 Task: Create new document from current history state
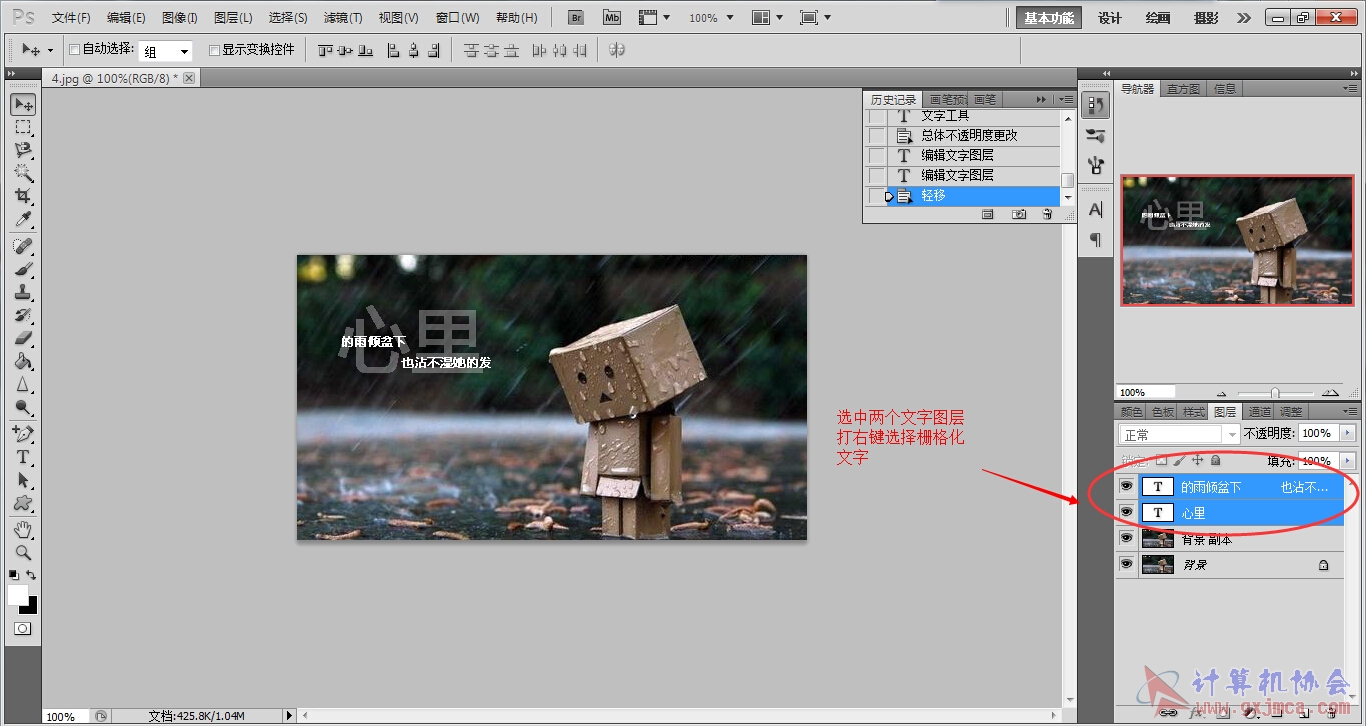tap(987, 214)
